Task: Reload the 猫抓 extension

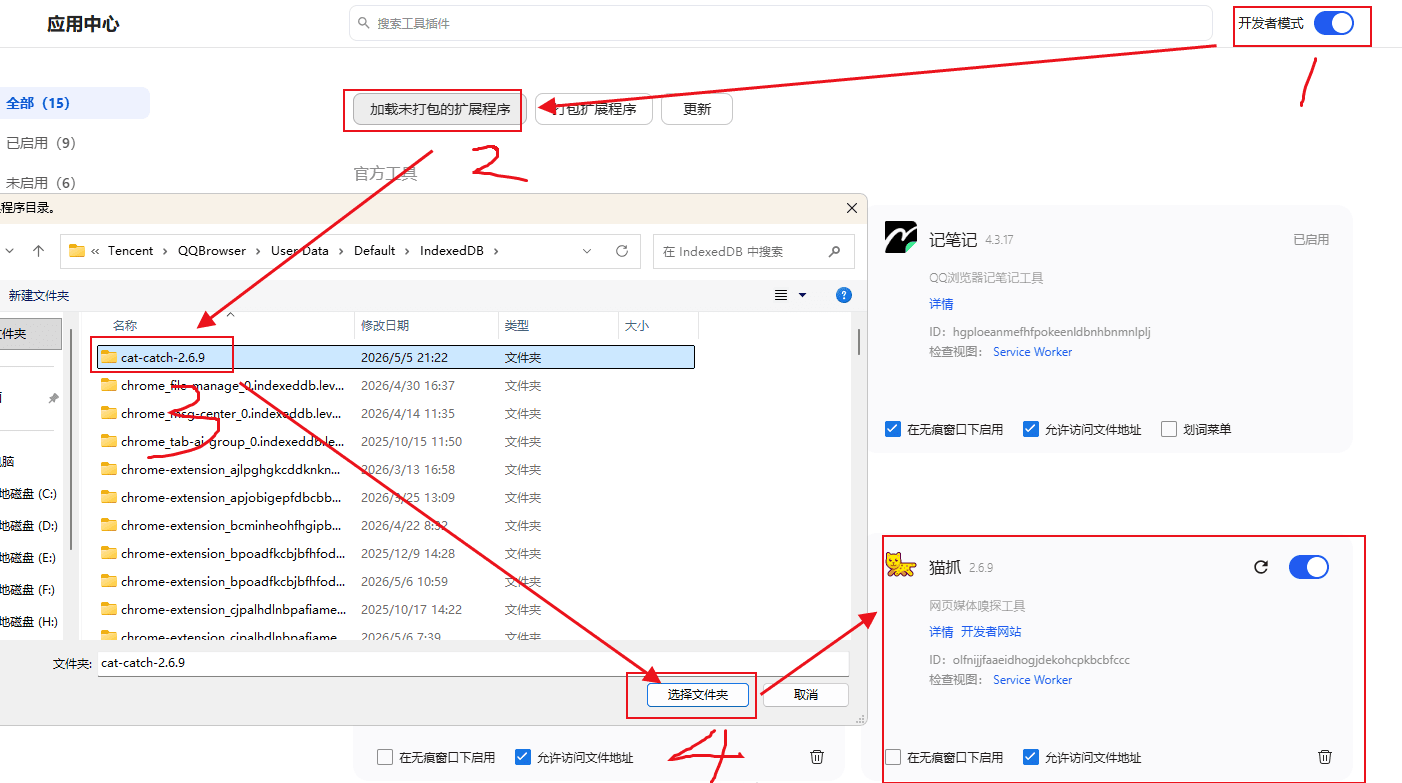Action: click(1261, 567)
